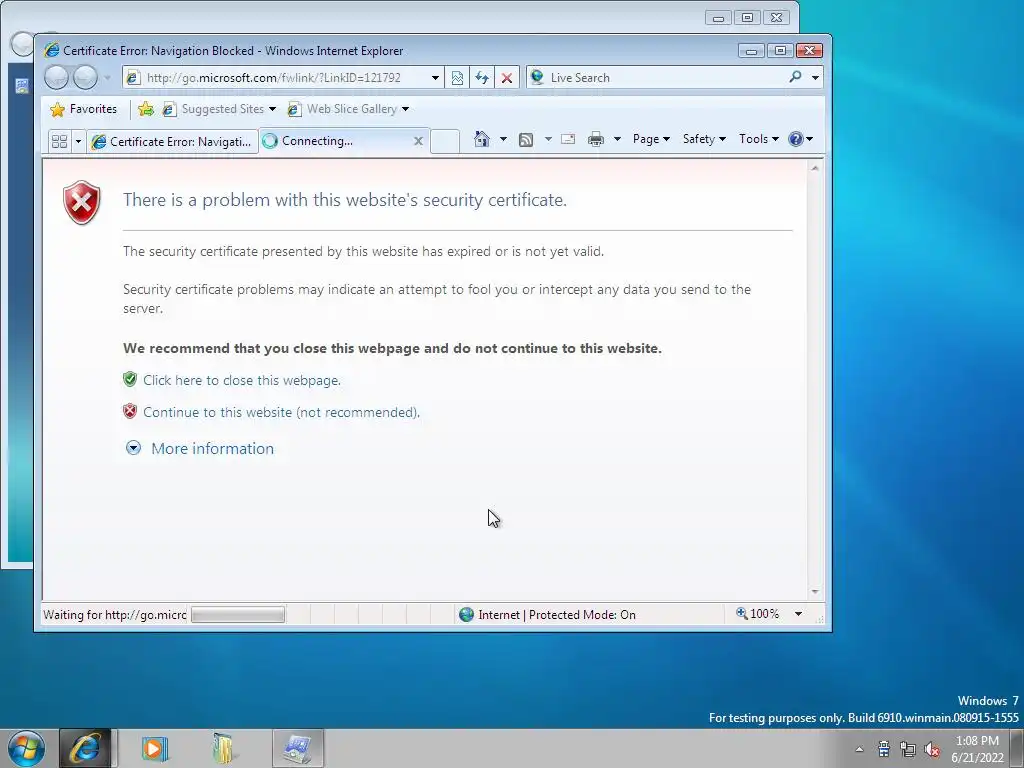This screenshot has width=1024, height=768.
Task: Click the Forward navigation button
Action: pyautogui.click(x=85, y=78)
